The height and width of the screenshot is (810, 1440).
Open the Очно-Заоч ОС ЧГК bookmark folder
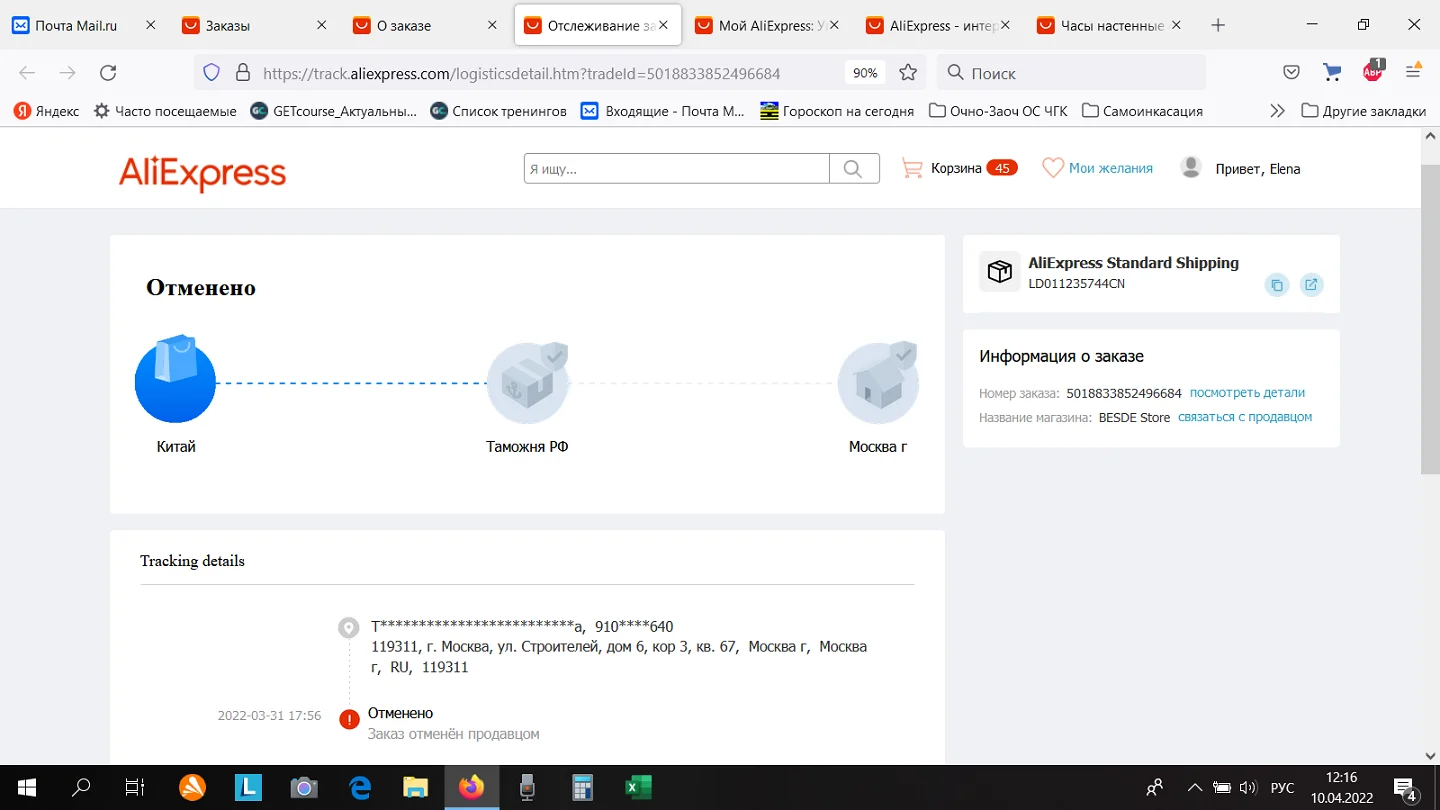click(998, 111)
